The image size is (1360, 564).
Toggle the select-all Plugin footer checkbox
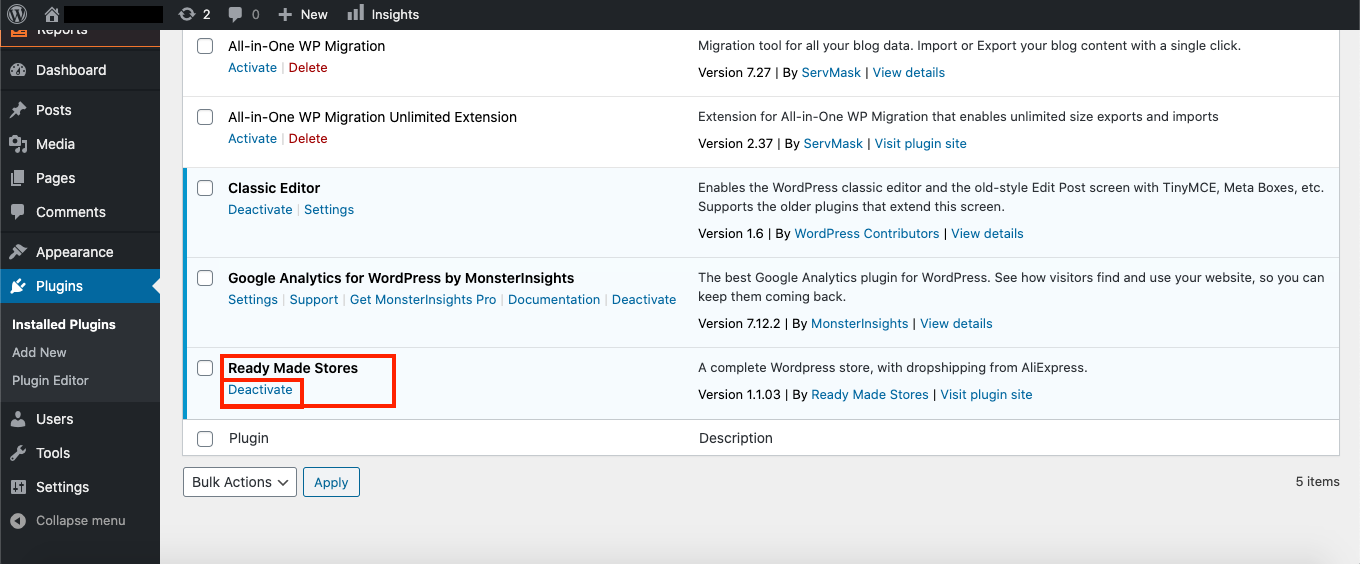(x=205, y=438)
